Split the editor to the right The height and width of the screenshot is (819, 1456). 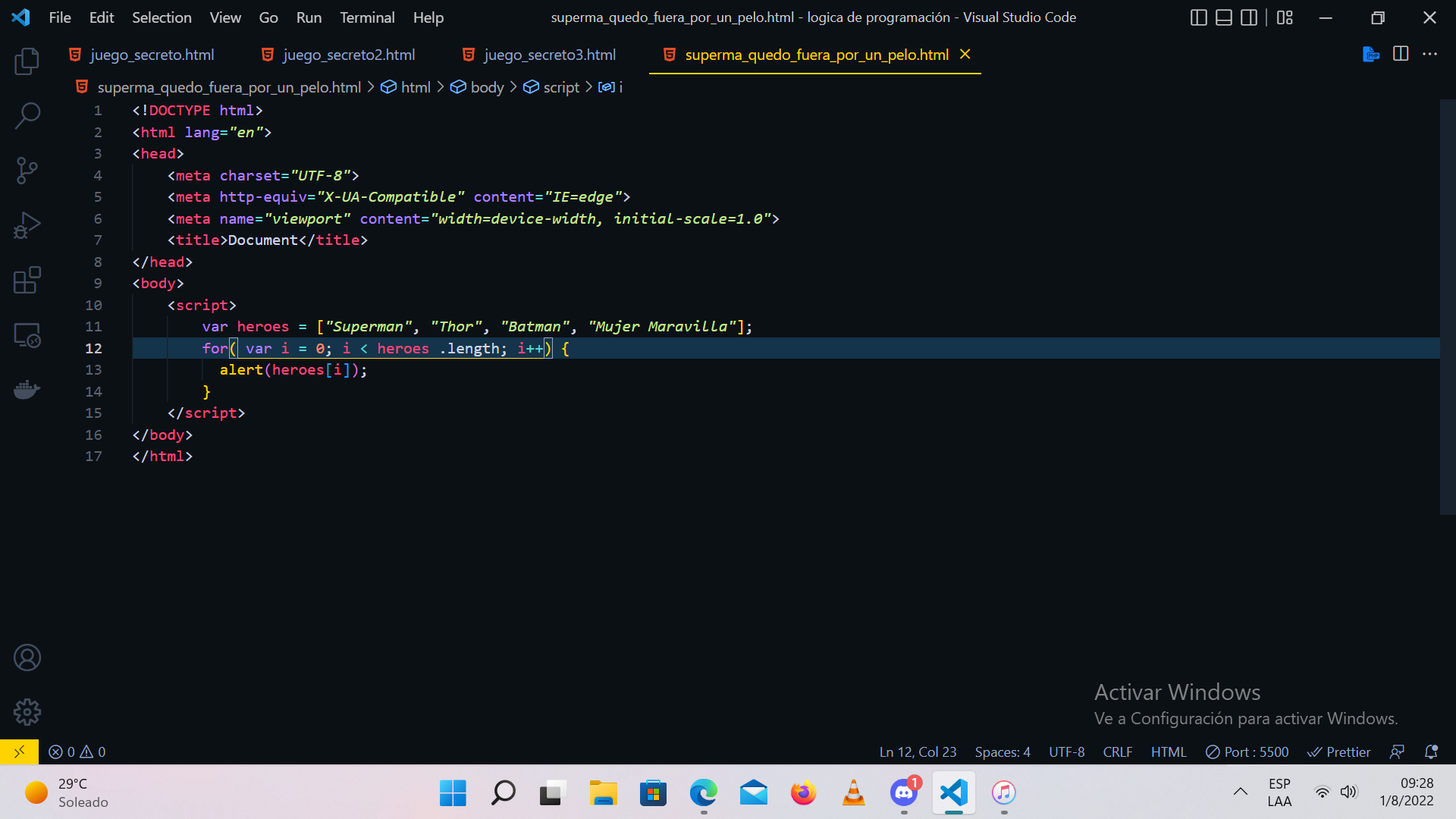click(x=1401, y=54)
